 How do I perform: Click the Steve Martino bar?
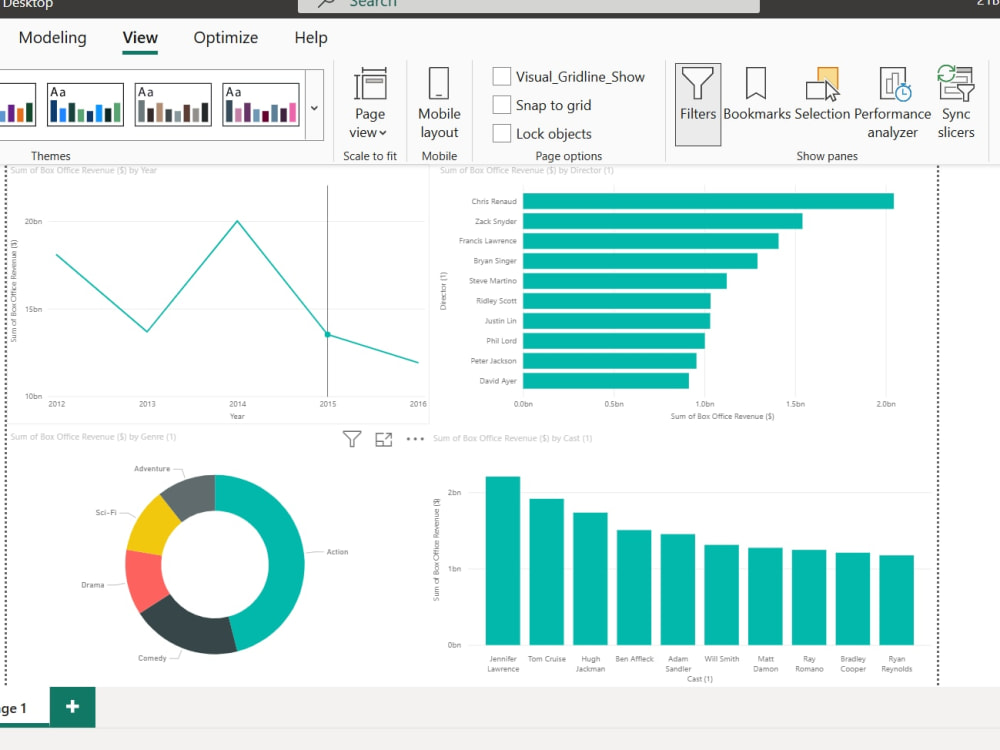tap(625, 281)
